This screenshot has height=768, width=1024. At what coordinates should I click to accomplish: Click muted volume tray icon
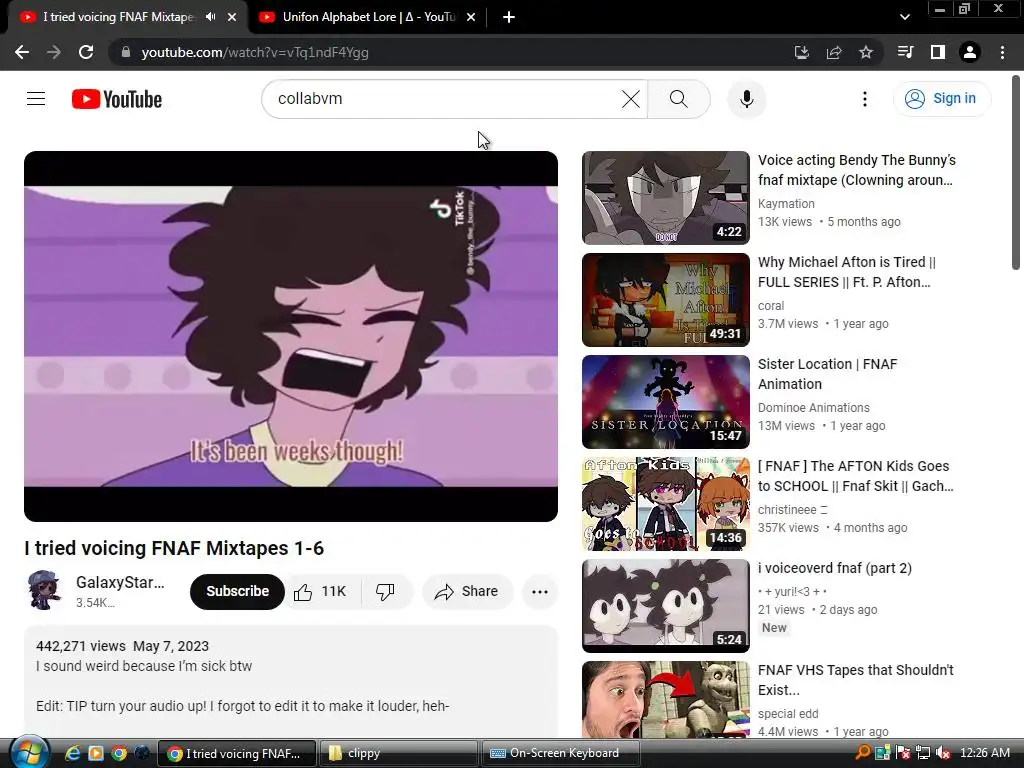click(942, 753)
